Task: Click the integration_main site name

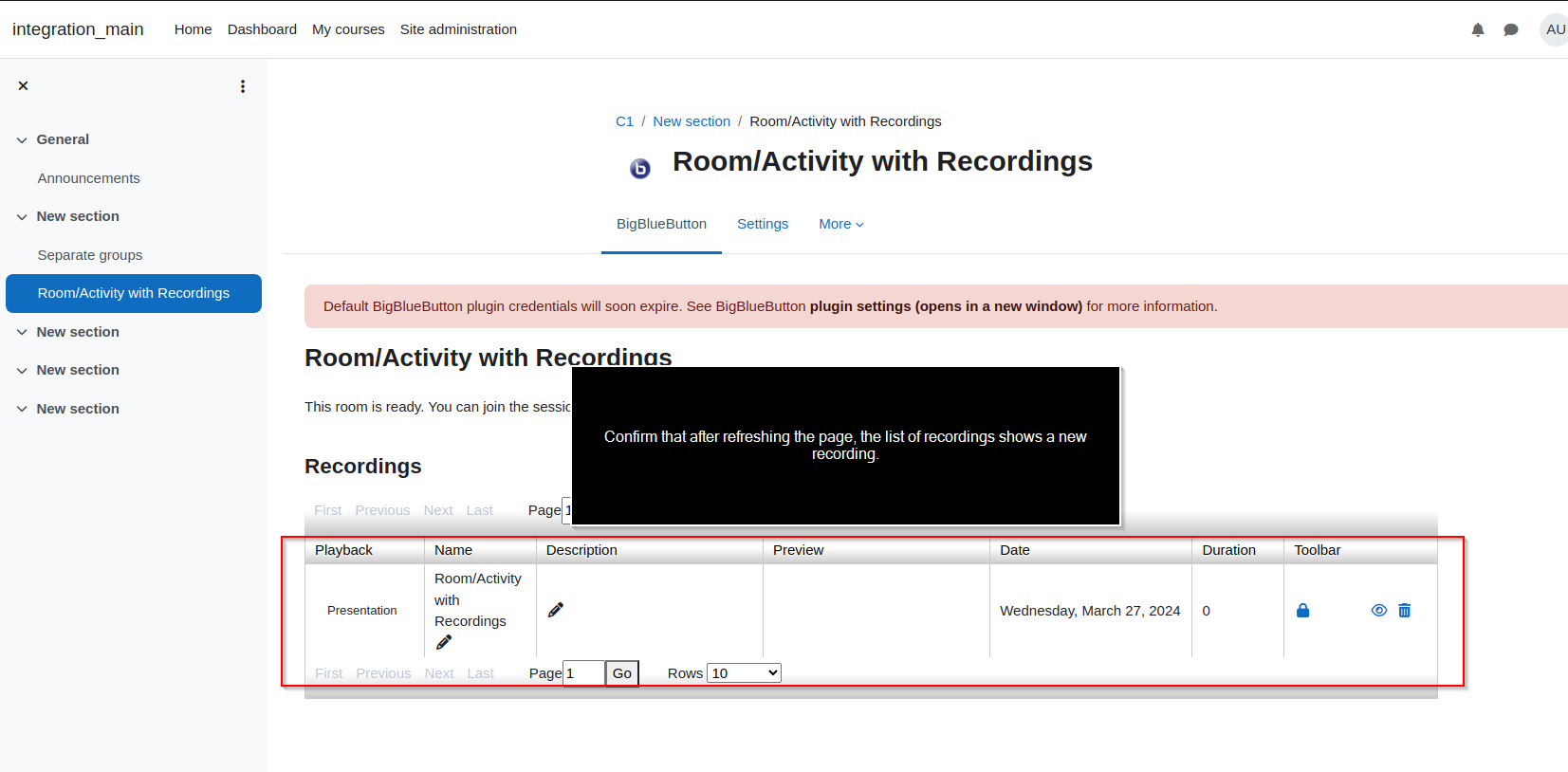Action: coord(78,29)
